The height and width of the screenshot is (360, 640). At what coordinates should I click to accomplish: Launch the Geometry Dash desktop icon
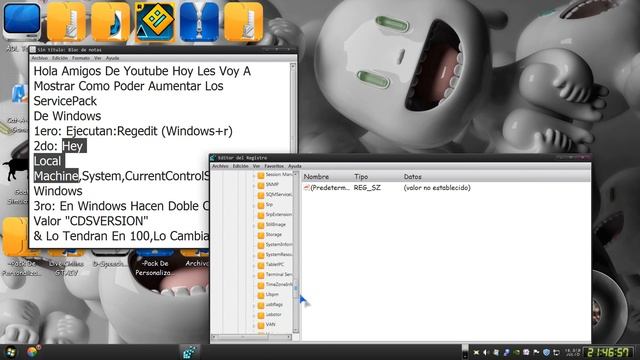(x=155, y=22)
